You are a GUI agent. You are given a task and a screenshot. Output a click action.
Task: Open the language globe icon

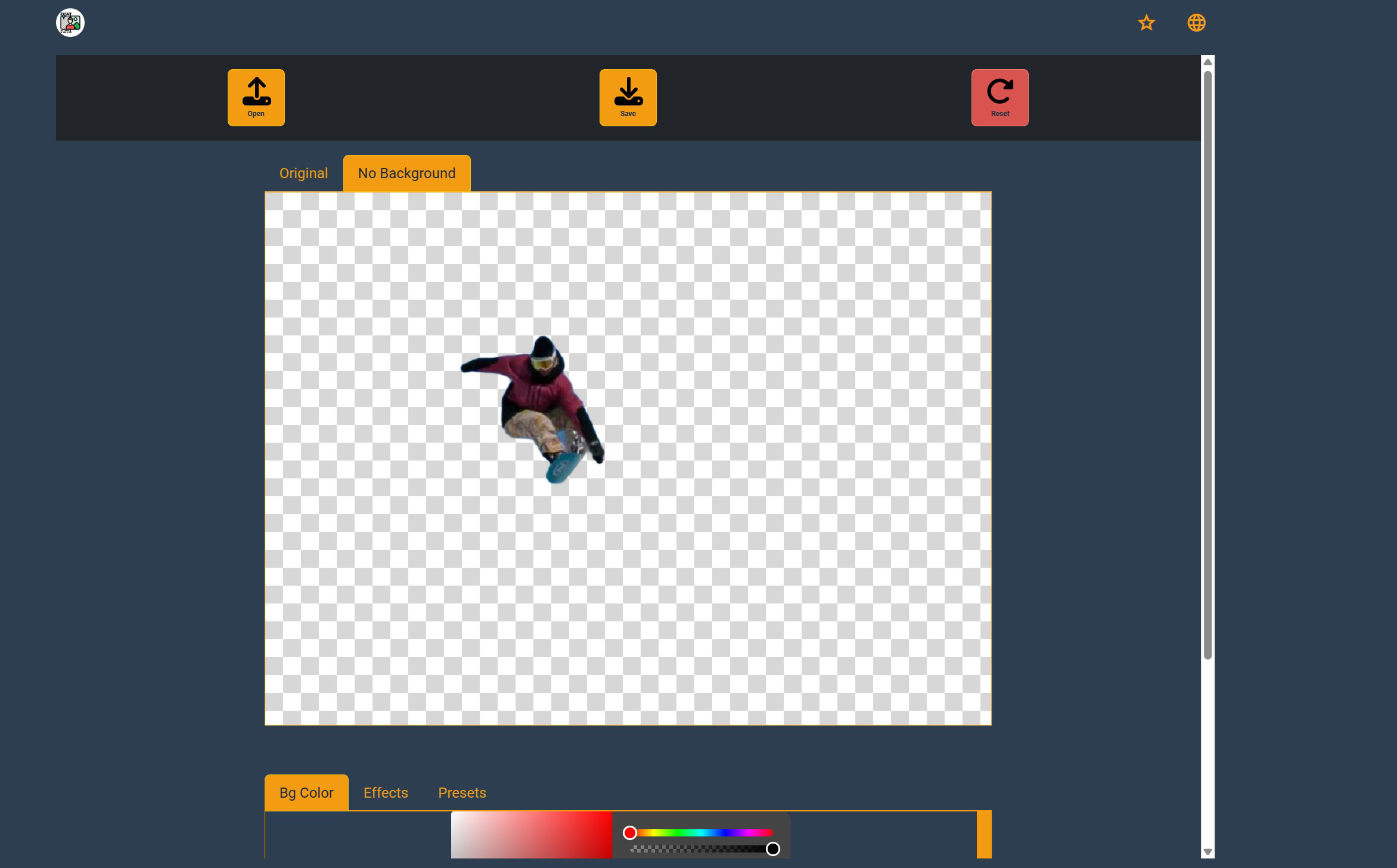[1196, 23]
